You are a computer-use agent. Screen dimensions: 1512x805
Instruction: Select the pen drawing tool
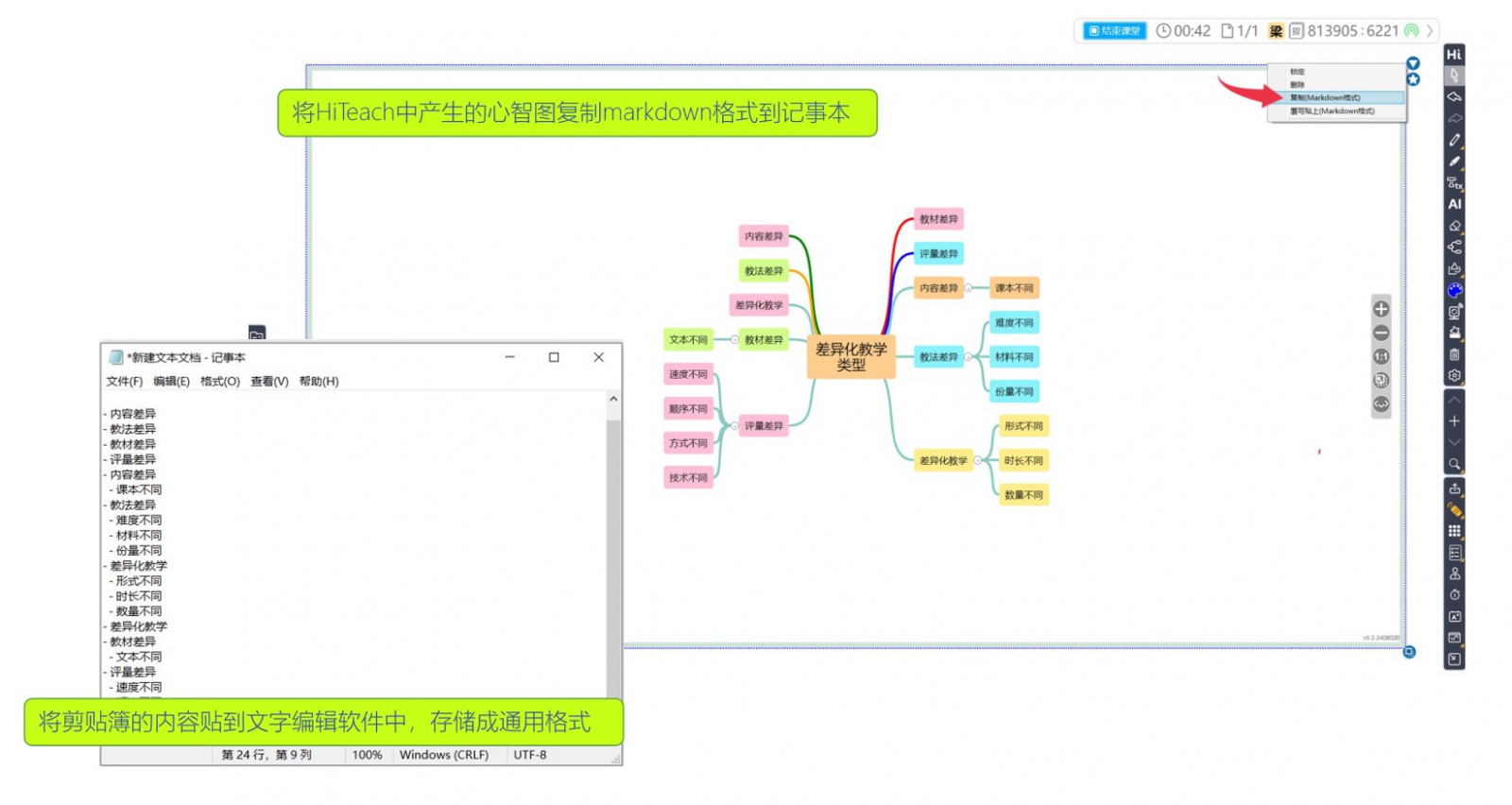click(x=1454, y=140)
